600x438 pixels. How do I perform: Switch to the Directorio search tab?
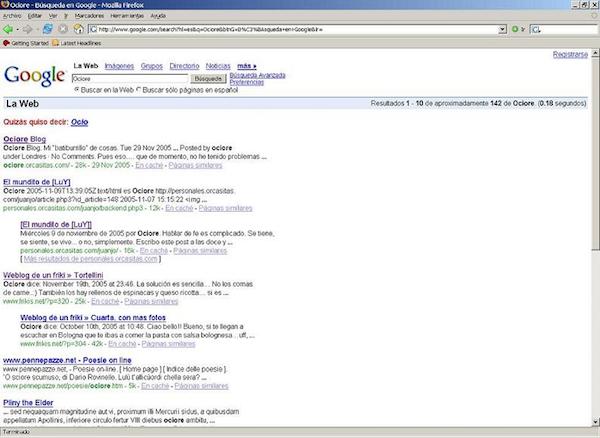[184, 66]
